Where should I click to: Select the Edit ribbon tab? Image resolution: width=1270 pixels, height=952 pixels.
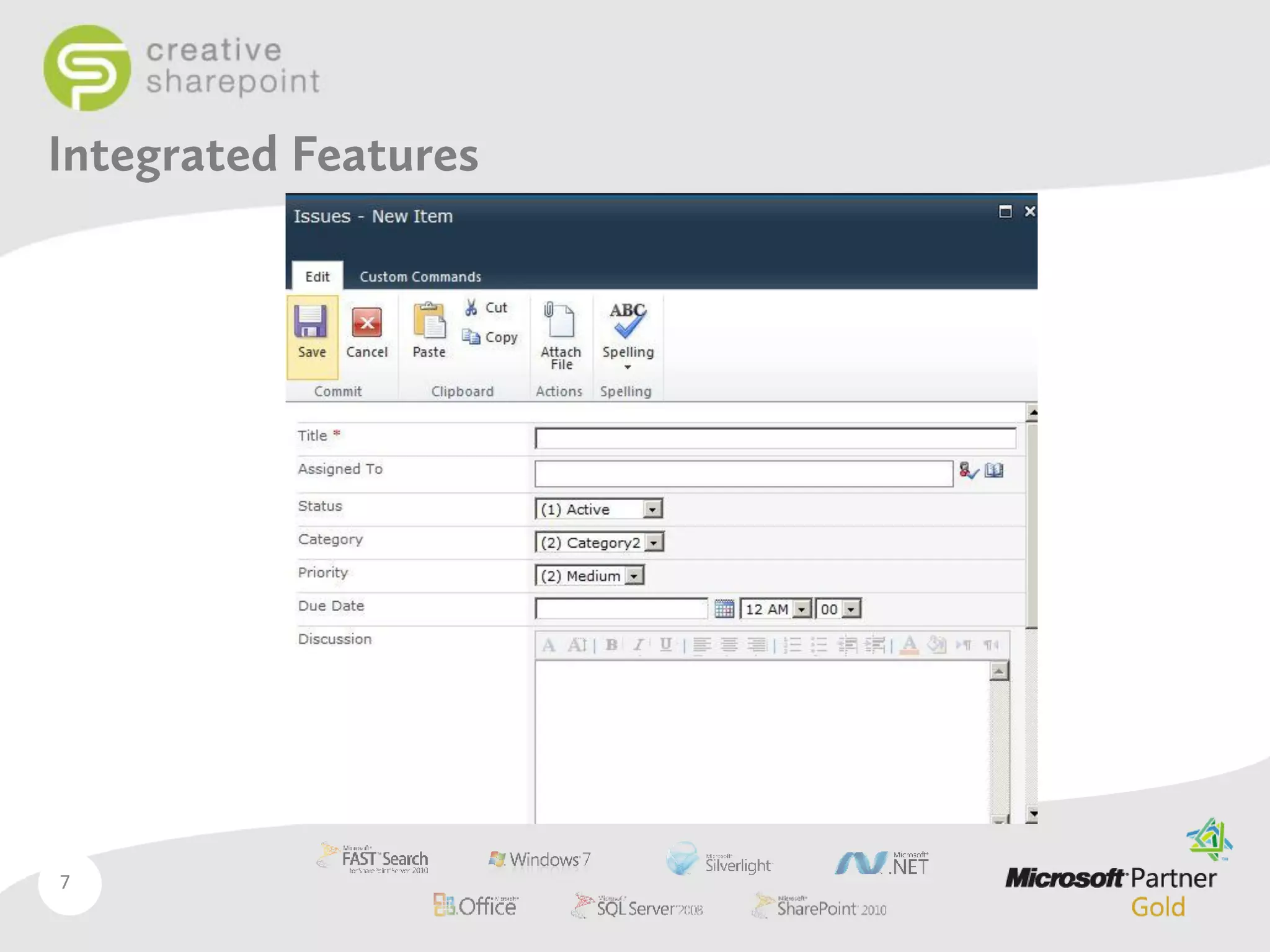(x=317, y=277)
